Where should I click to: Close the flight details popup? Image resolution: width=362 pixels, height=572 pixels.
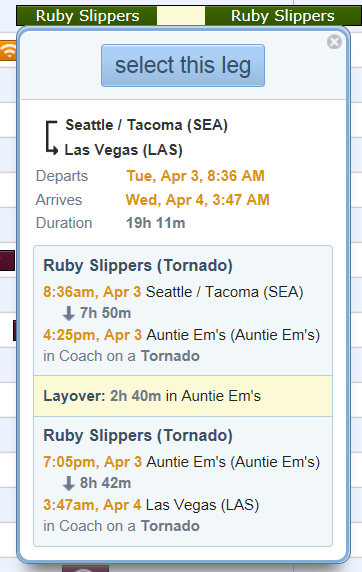pos(334,42)
